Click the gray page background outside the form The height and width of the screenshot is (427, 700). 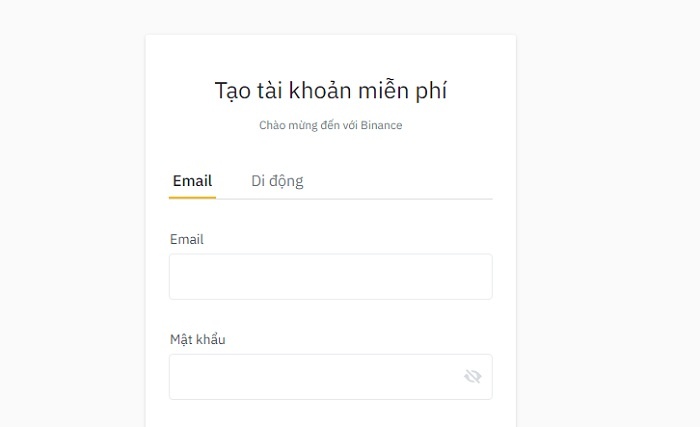click(x=607, y=214)
